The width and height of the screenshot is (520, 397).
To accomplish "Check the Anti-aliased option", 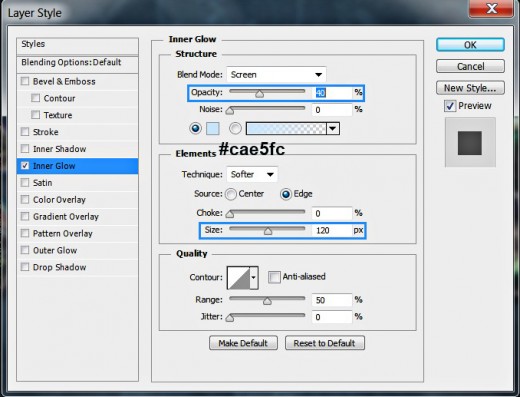I will [x=274, y=277].
